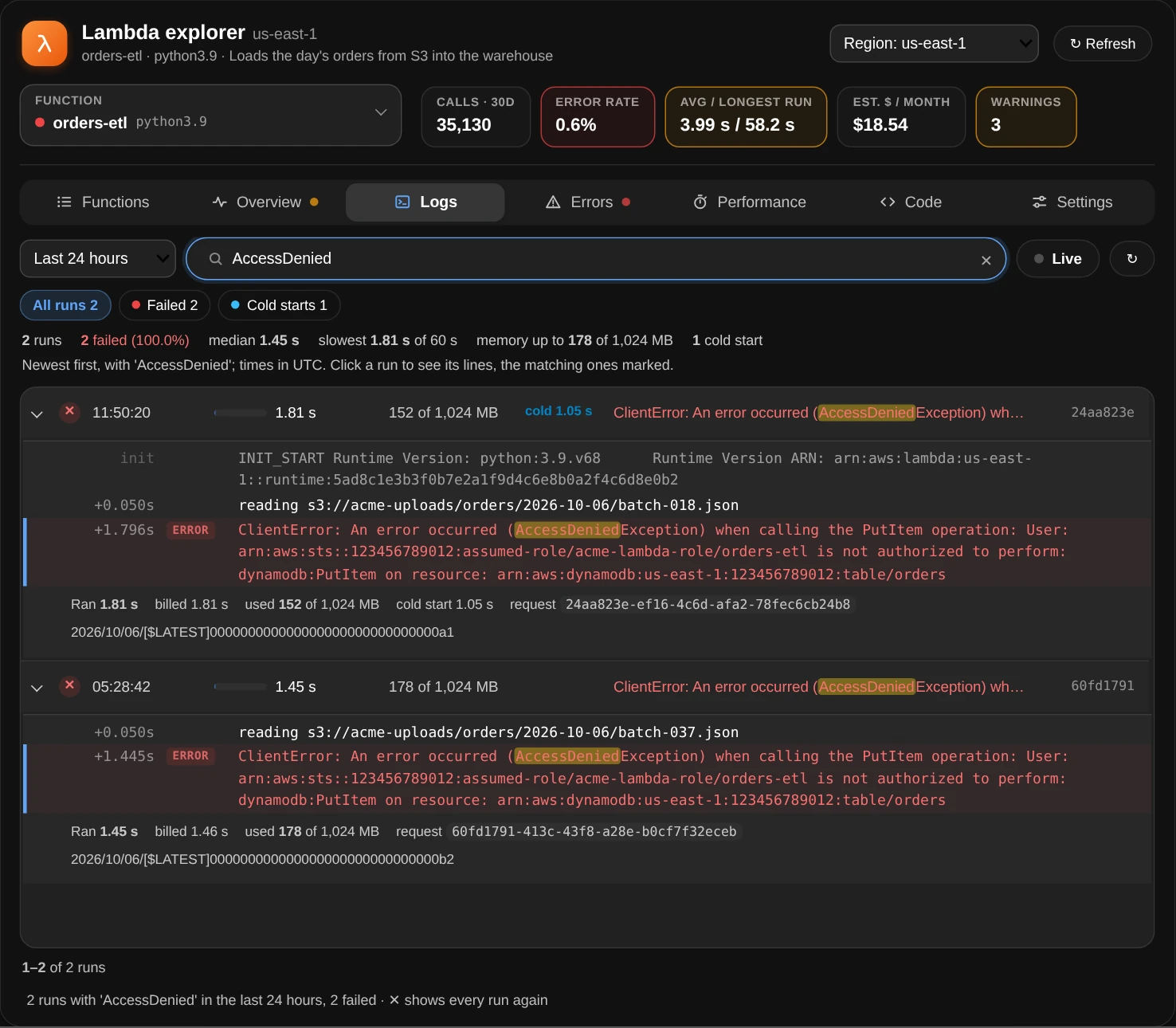This screenshot has height=1028, width=1176.
Task: Click the Warnings 3 card
Action: 1026,117
